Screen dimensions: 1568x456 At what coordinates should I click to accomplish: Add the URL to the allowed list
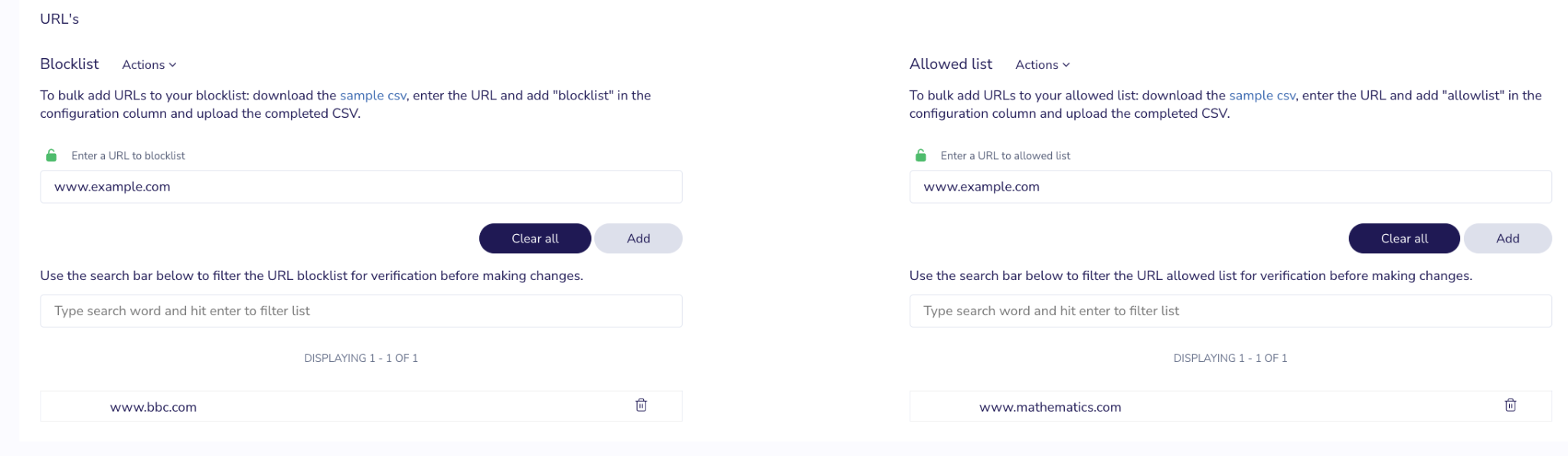(x=1508, y=239)
